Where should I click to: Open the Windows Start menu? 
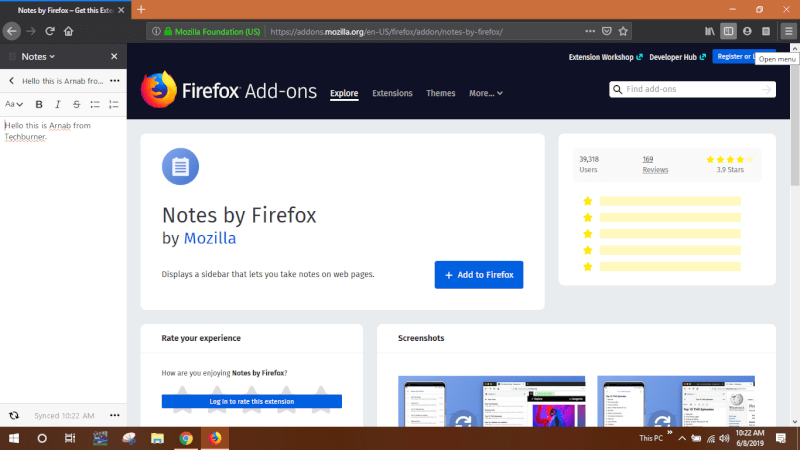click(x=14, y=438)
